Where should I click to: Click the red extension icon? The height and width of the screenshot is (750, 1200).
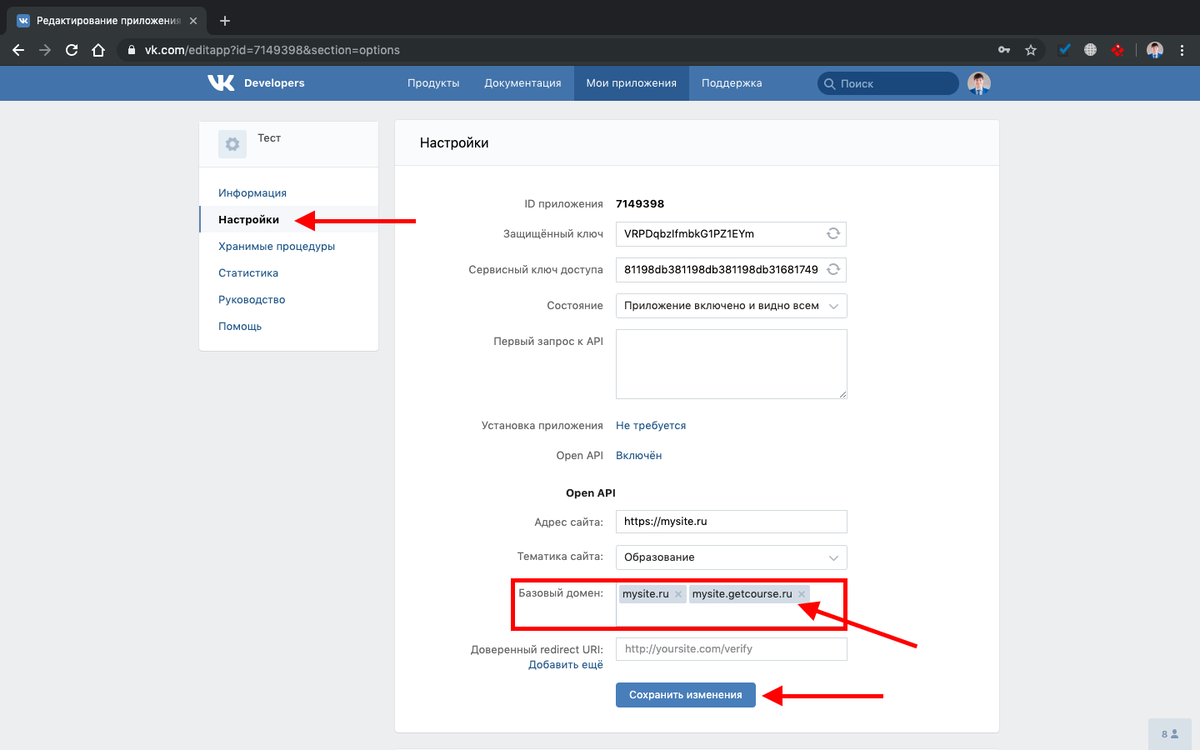pyautogui.click(x=1118, y=50)
